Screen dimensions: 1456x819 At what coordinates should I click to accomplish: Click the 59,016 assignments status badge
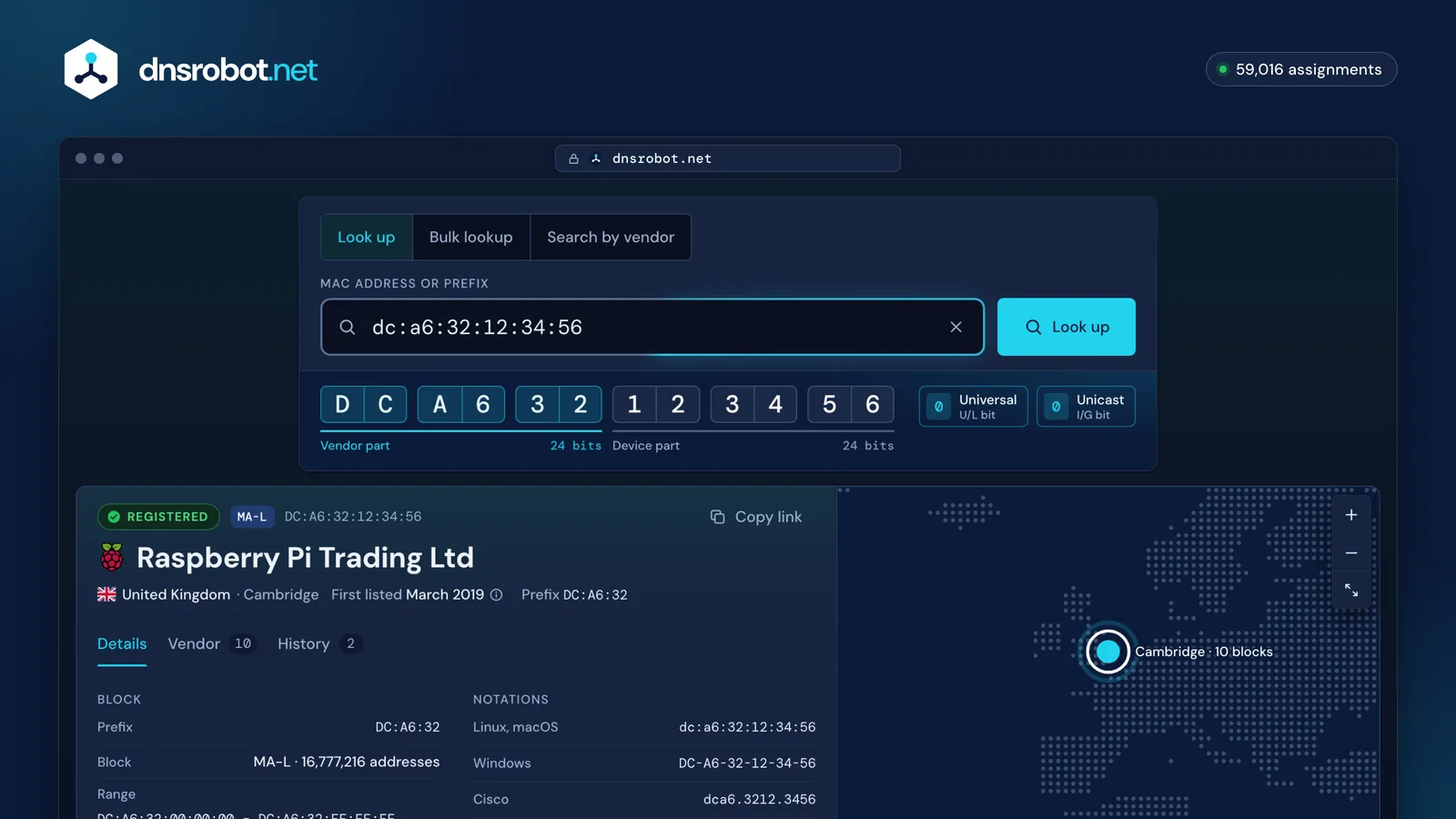pos(1301,69)
